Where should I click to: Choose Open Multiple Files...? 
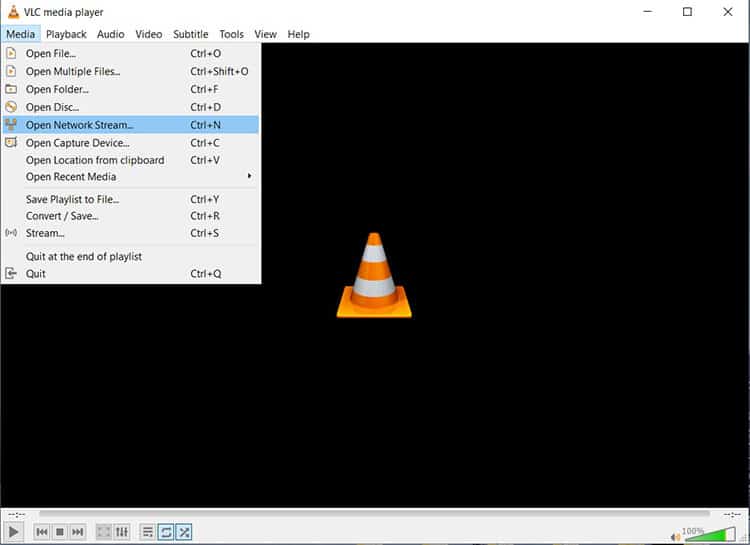131,71
